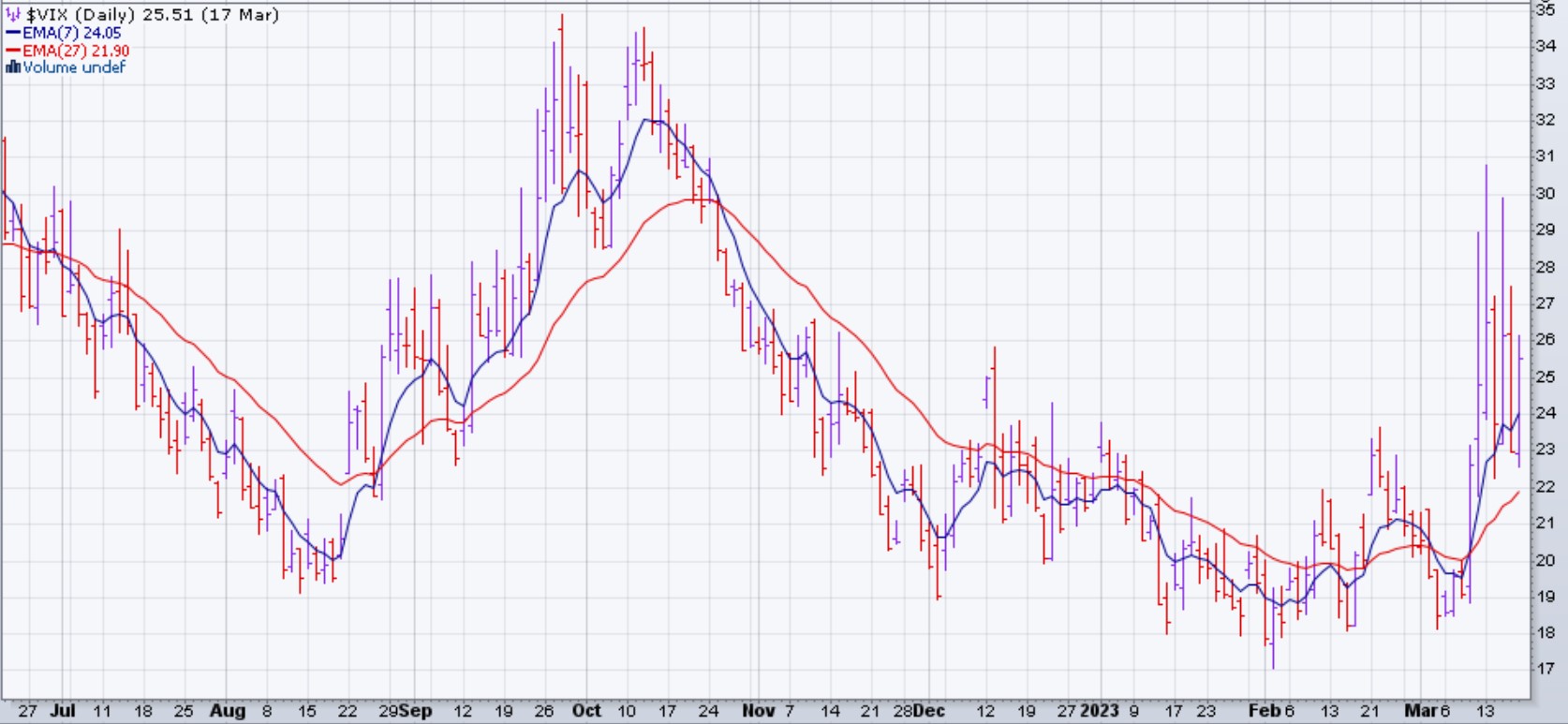
Task: Click the blue EMA(7) legend line swatch
Action: (13, 33)
